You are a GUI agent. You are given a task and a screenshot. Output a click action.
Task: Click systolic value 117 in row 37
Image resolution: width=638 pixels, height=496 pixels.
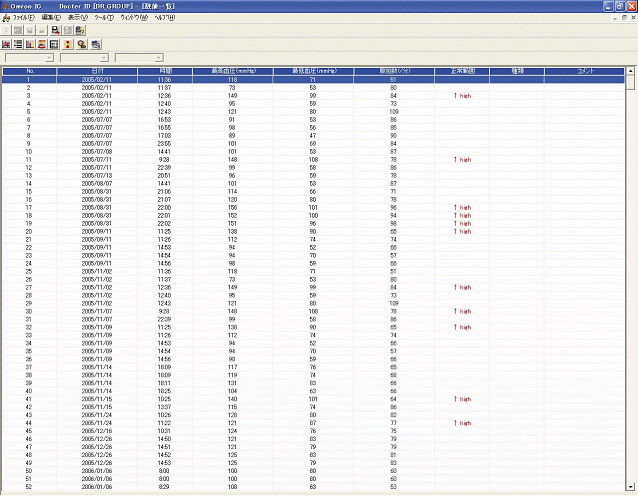232,367
